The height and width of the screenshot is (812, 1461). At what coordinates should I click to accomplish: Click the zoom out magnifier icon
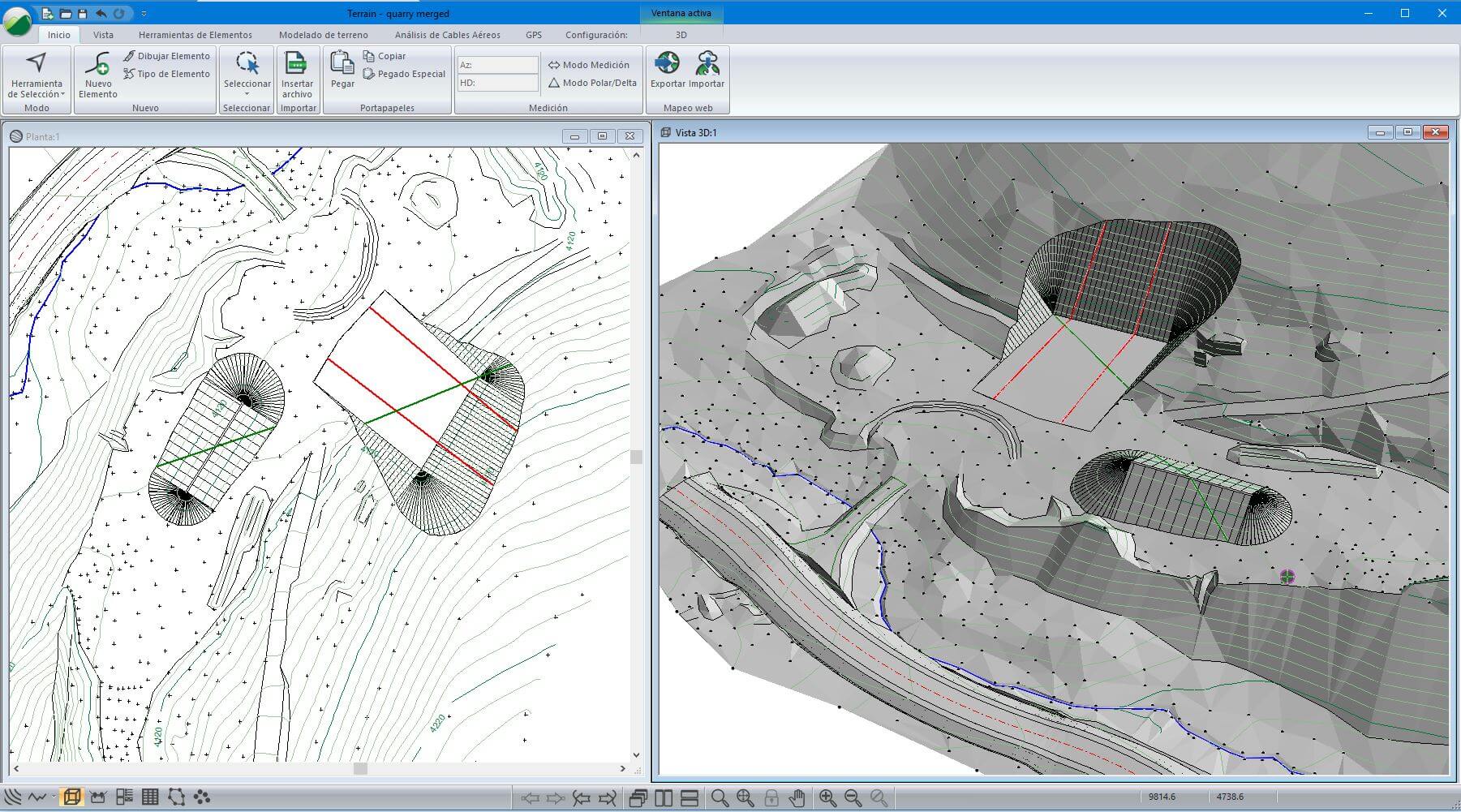[853, 798]
